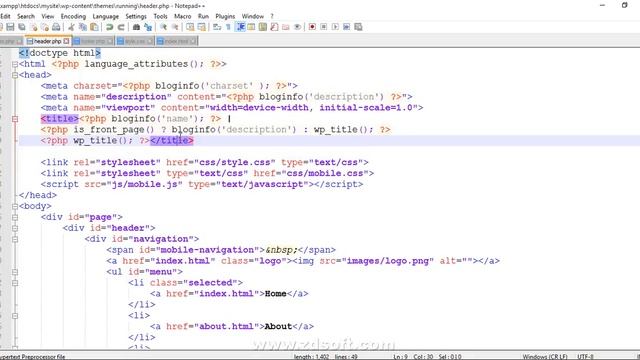Open the Search menu
The width and height of the screenshot is (640, 360).
[26, 16]
